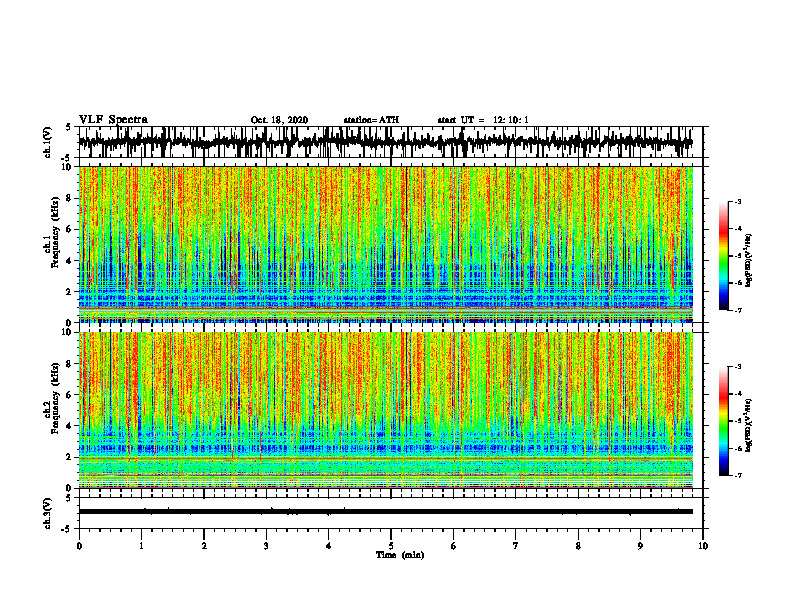This screenshot has width=792, height=612.
Task: Click the 7 tick on the Time axis
Action: pyautogui.click(x=516, y=546)
